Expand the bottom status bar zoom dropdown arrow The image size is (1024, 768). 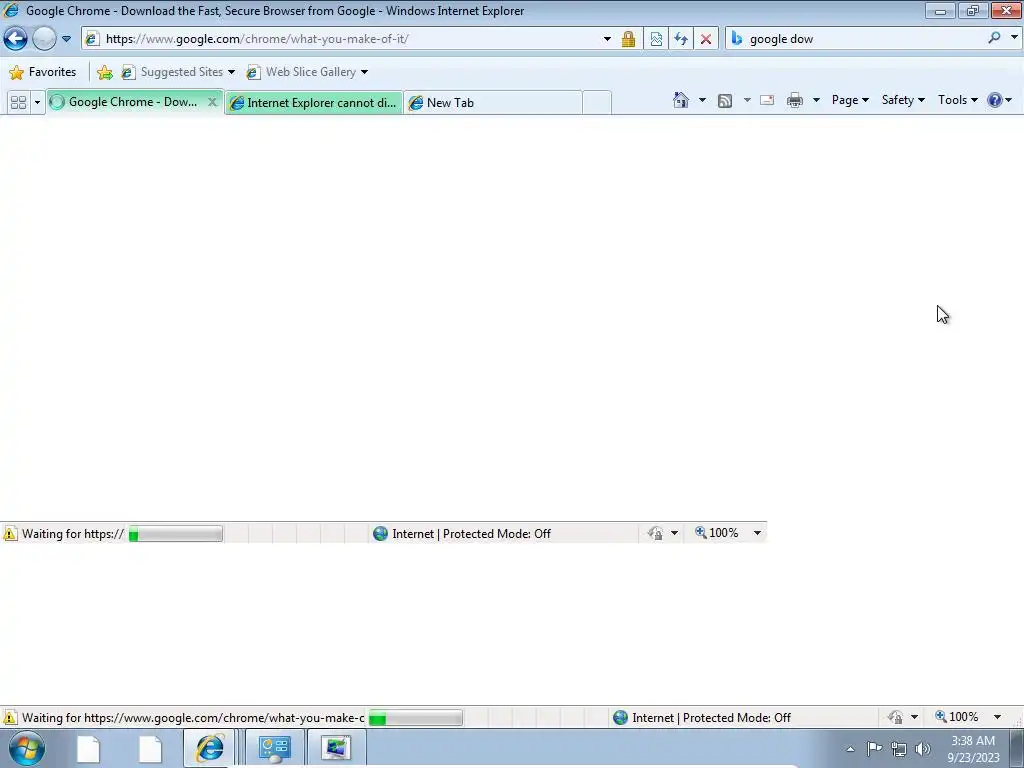pos(997,717)
